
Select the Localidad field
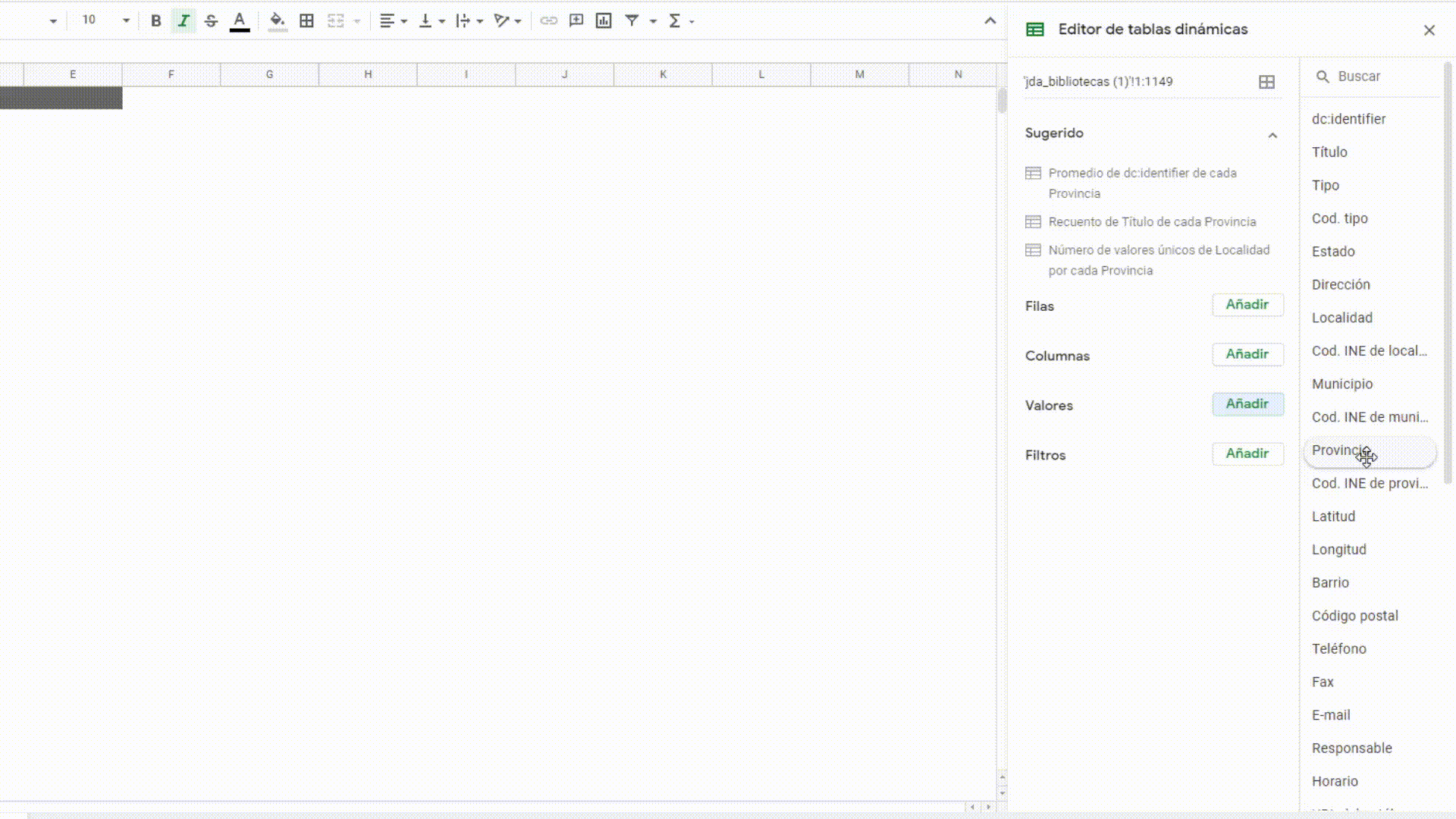pos(1341,318)
